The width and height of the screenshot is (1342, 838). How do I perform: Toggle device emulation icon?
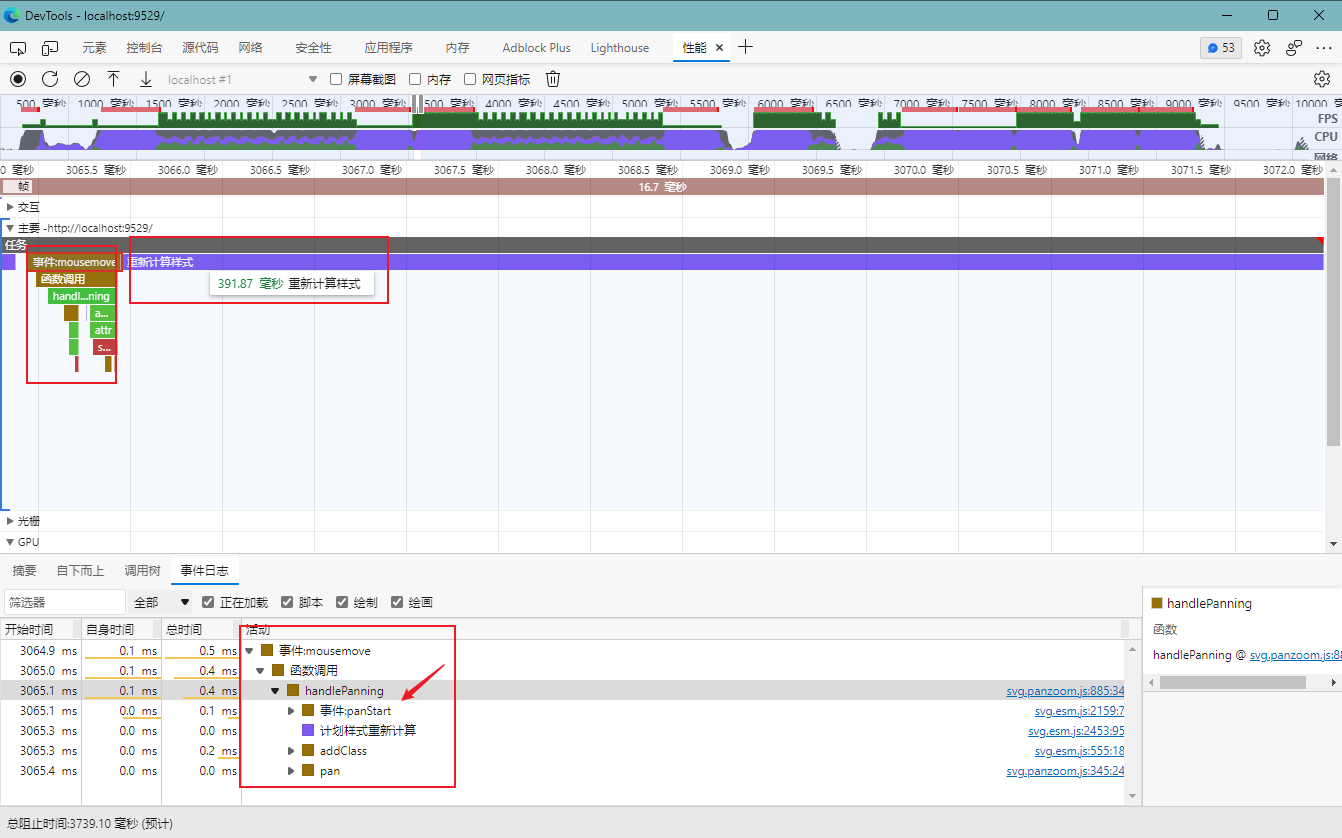50,48
